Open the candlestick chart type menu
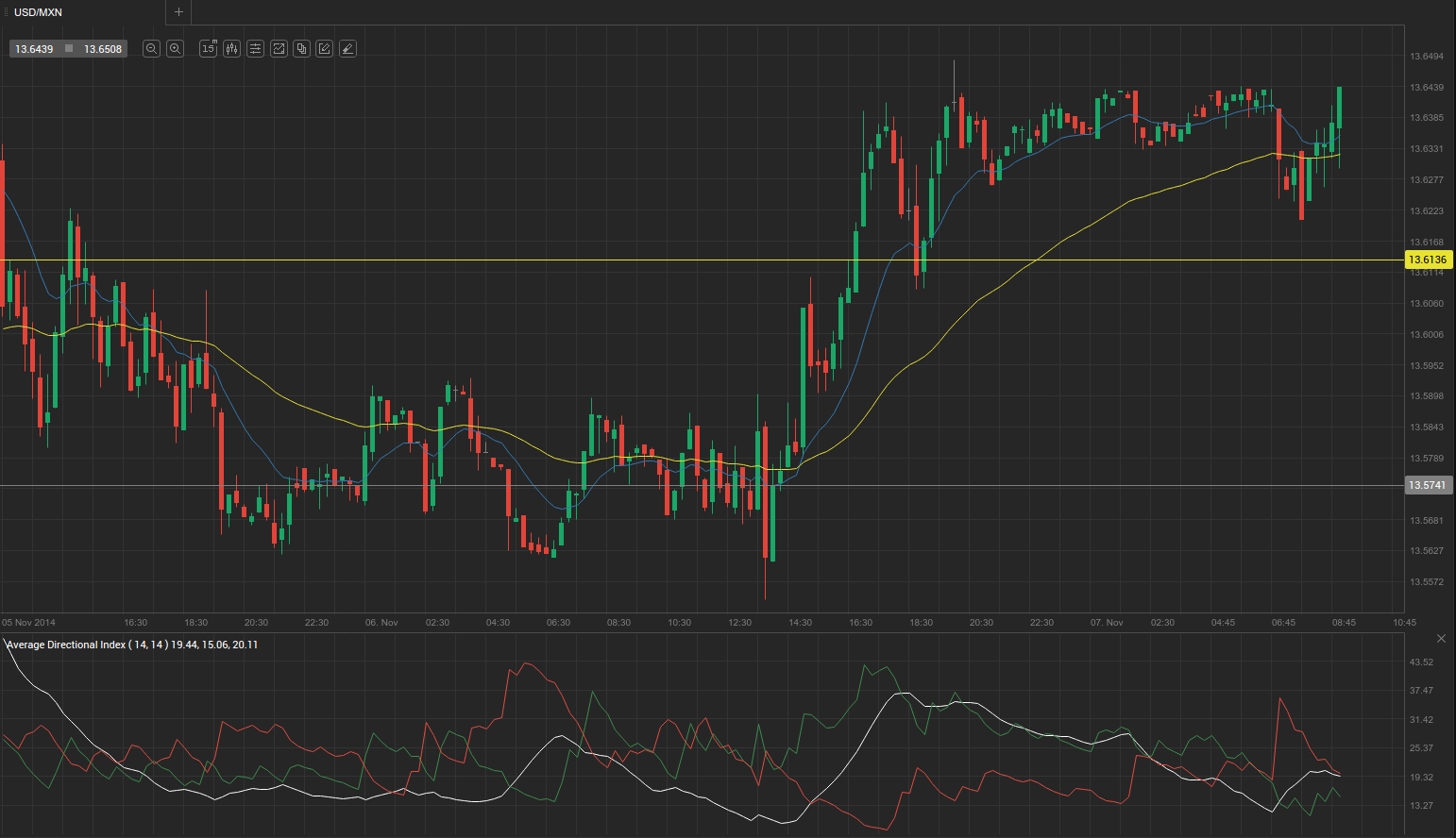Screen dimensions: 1456x838 click(231, 49)
